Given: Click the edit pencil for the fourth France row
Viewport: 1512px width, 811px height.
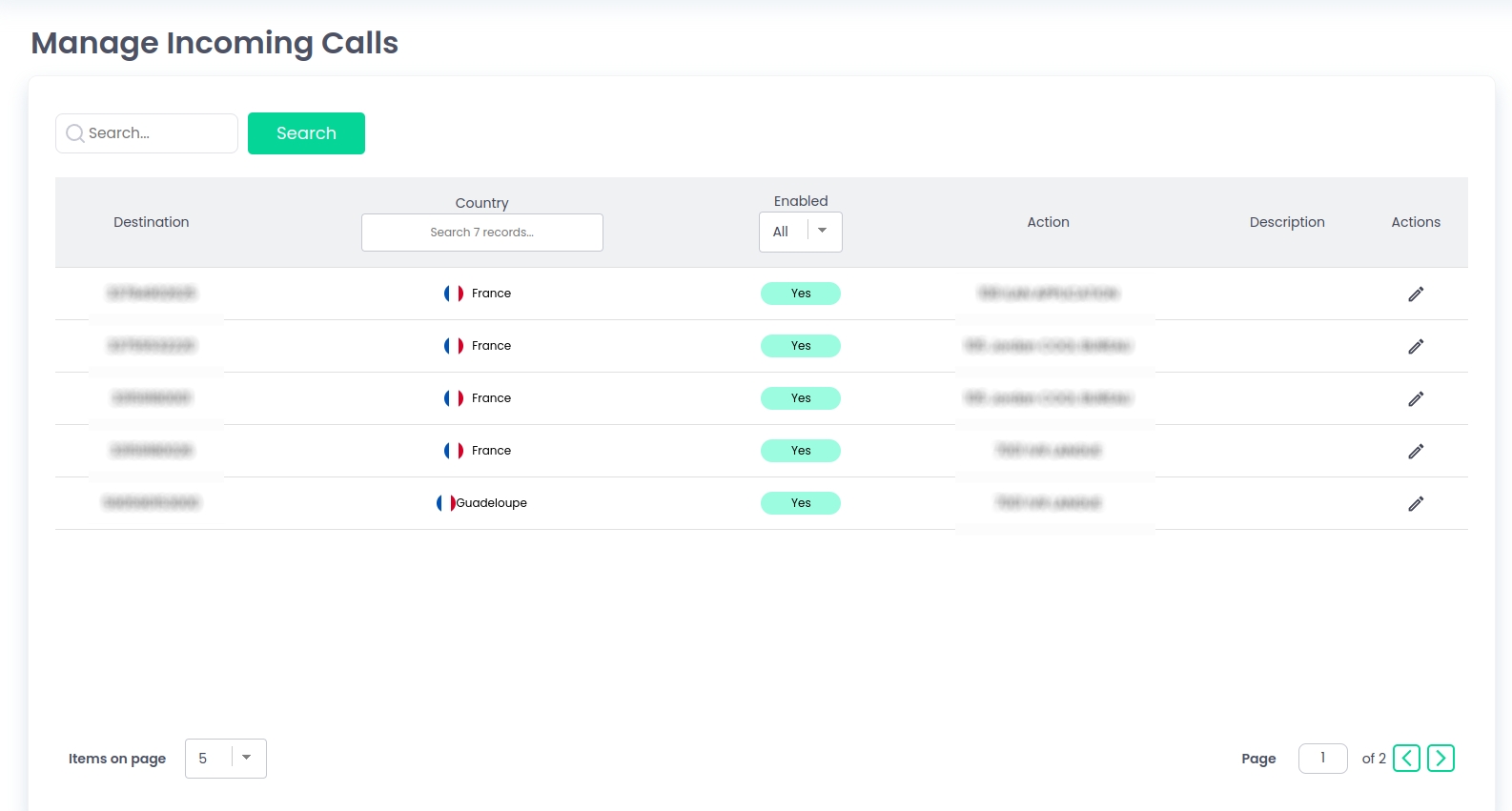Looking at the screenshot, I should click(x=1416, y=451).
